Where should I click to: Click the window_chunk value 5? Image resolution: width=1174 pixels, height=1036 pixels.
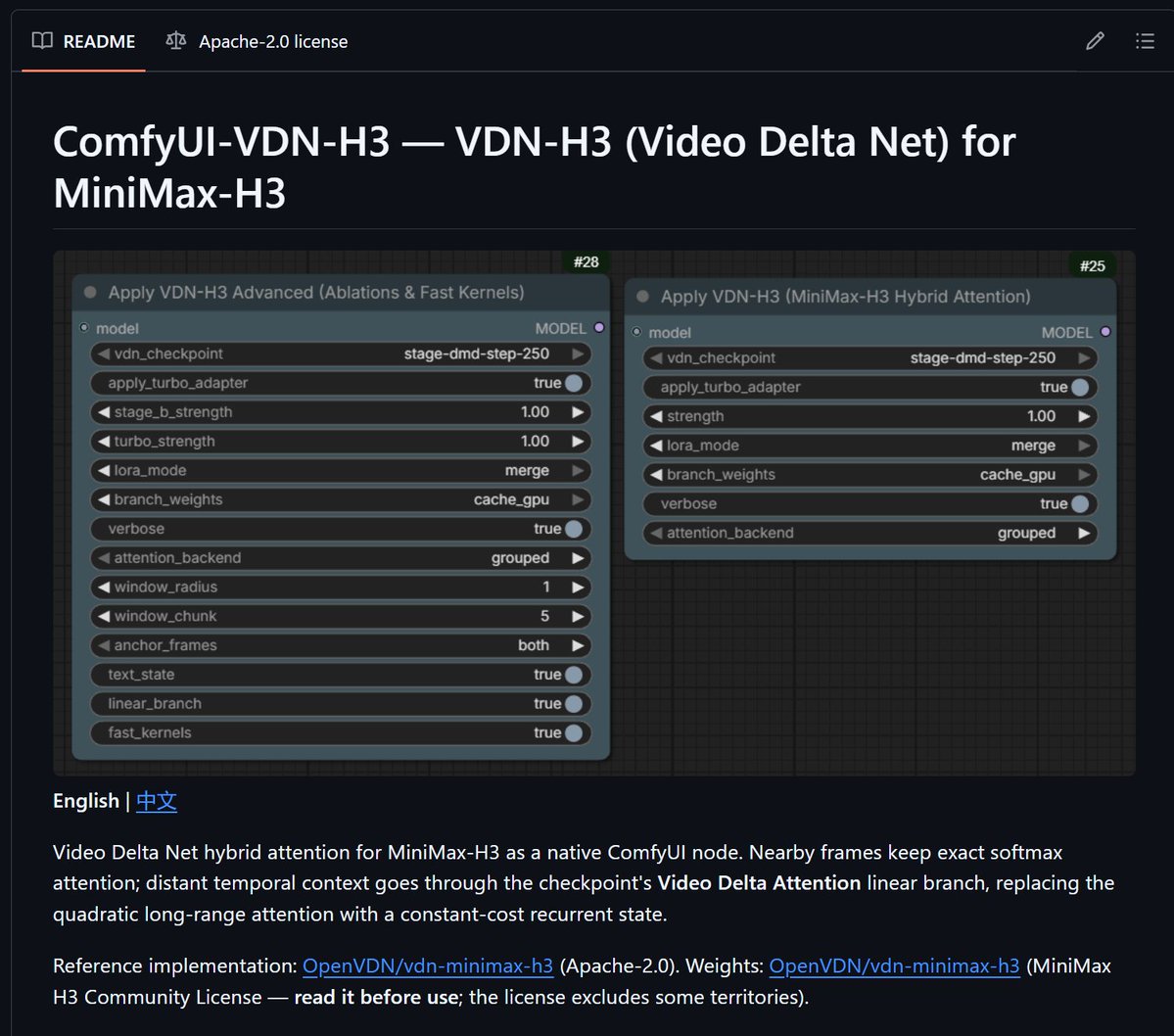pos(545,616)
